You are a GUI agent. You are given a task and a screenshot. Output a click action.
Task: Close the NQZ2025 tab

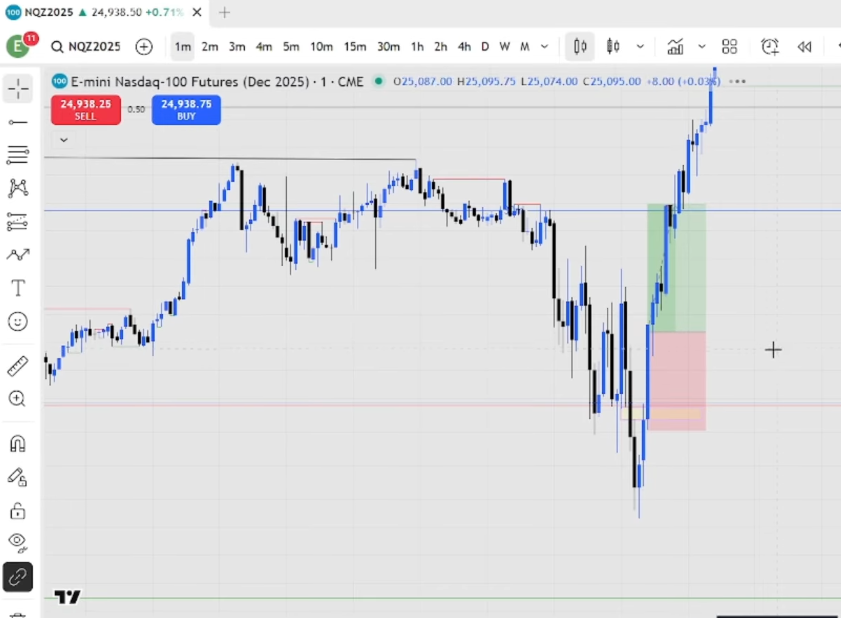[197, 12]
